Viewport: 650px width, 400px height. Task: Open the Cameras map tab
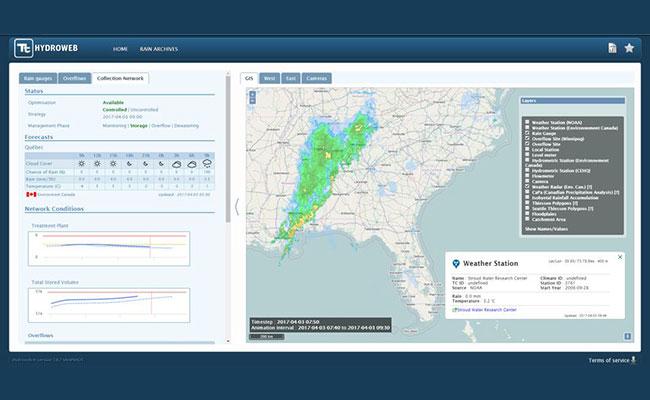coord(317,78)
